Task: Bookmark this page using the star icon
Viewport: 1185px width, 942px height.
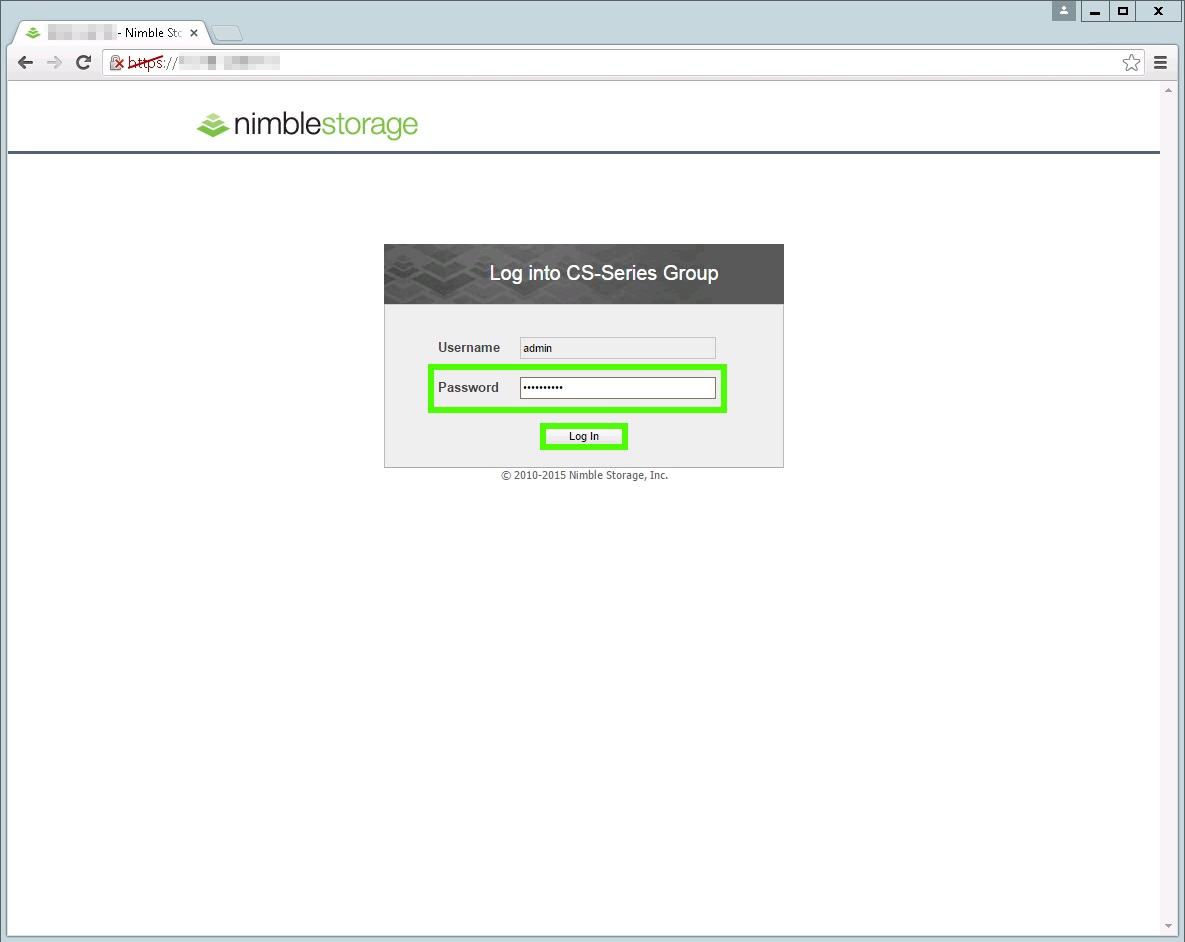Action: click(x=1131, y=62)
